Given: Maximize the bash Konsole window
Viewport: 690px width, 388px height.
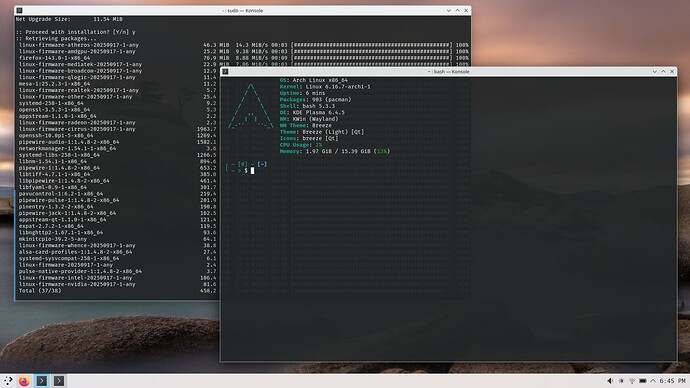Looking at the screenshot, I should 663,71.
